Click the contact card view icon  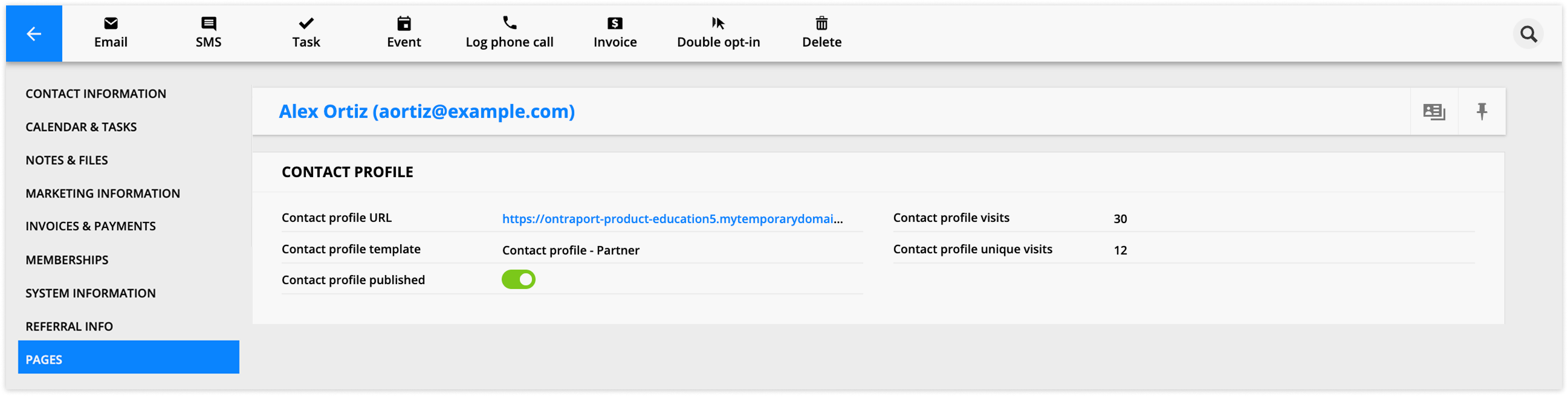[1434, 111]
